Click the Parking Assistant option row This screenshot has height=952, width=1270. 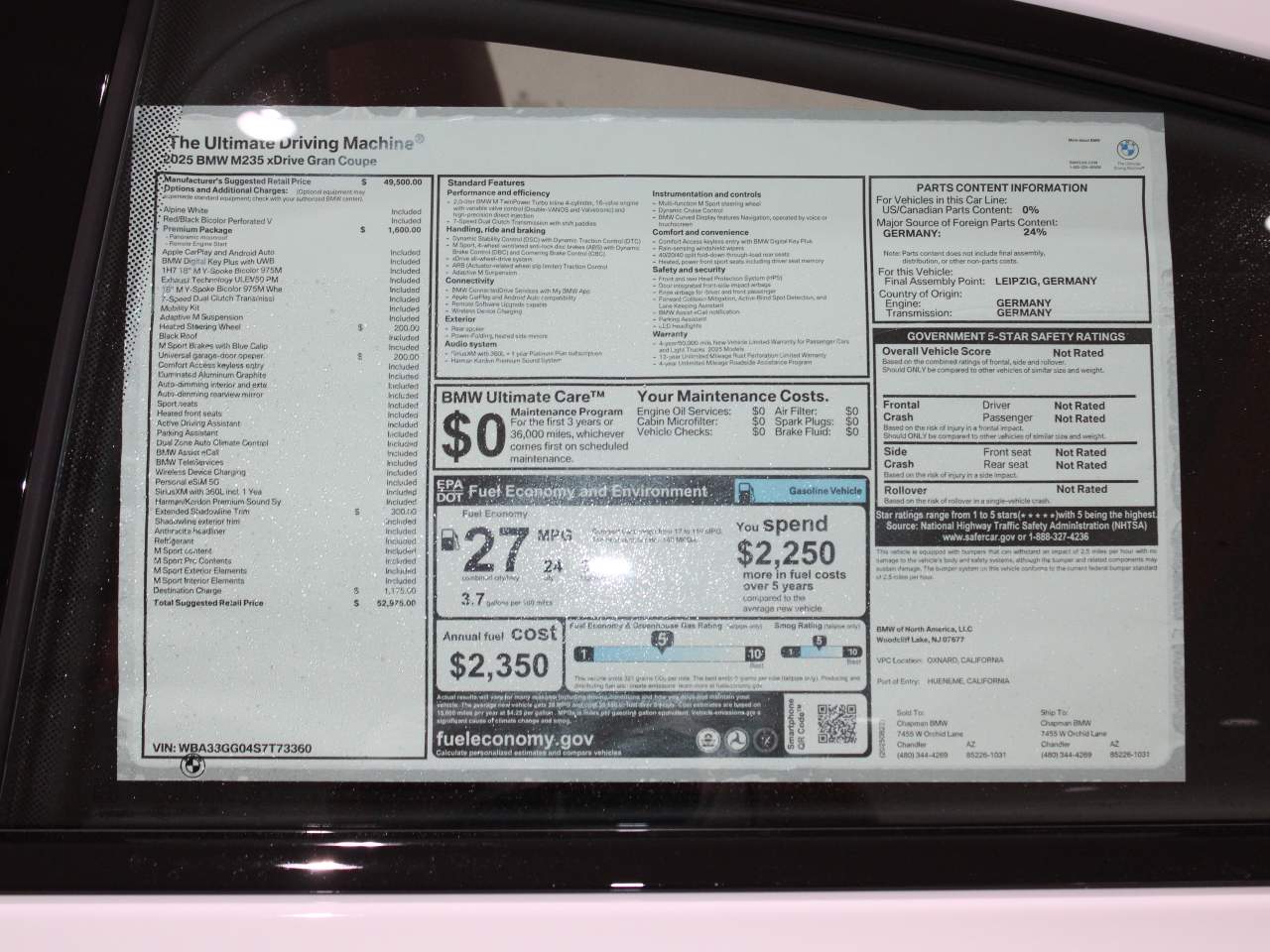tap(290, 433)
